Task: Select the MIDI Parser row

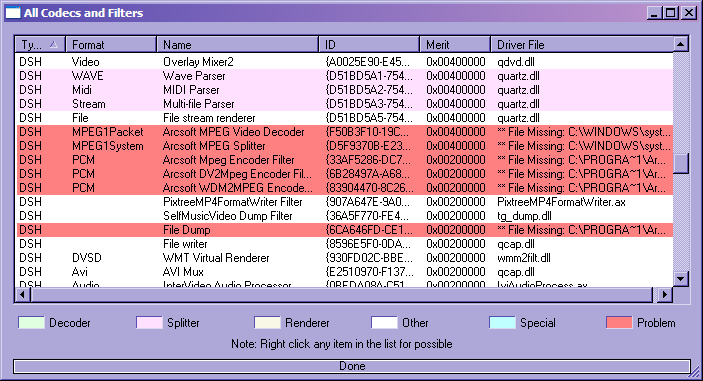Action: (x=345, y=90)
